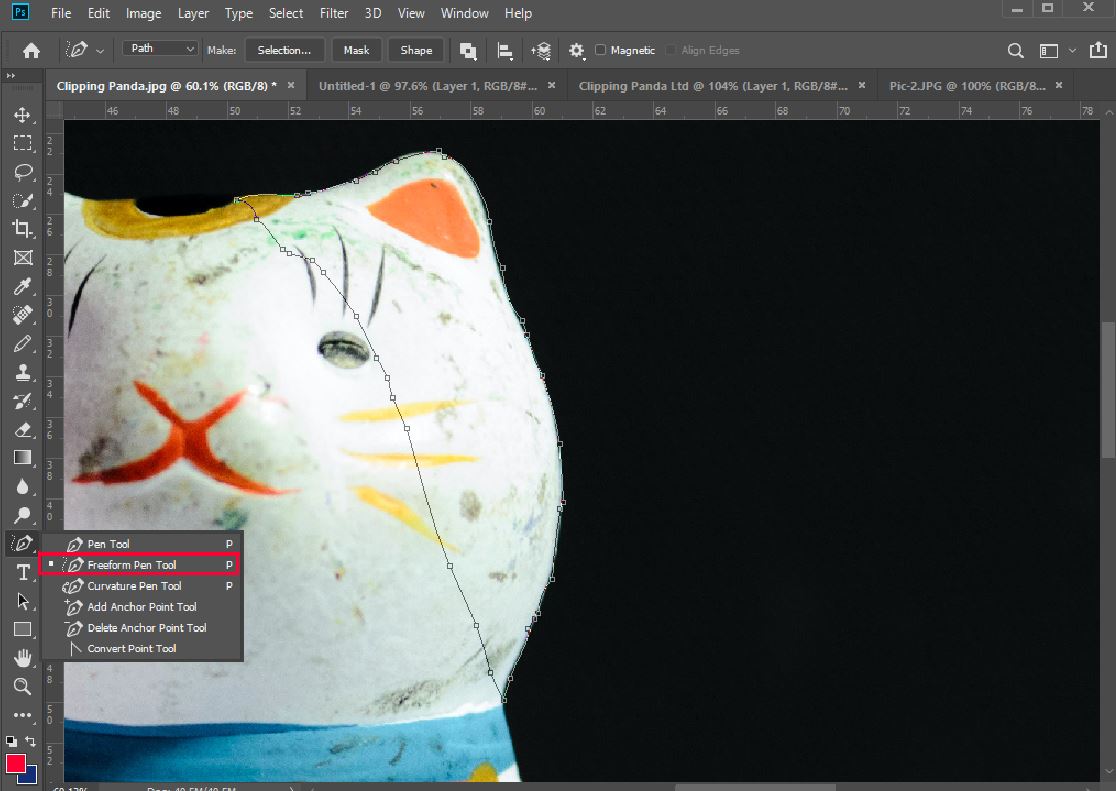Click the foreground color swatch
Viewport: 1116px width, 791px height.
click(x=17, y=763)
